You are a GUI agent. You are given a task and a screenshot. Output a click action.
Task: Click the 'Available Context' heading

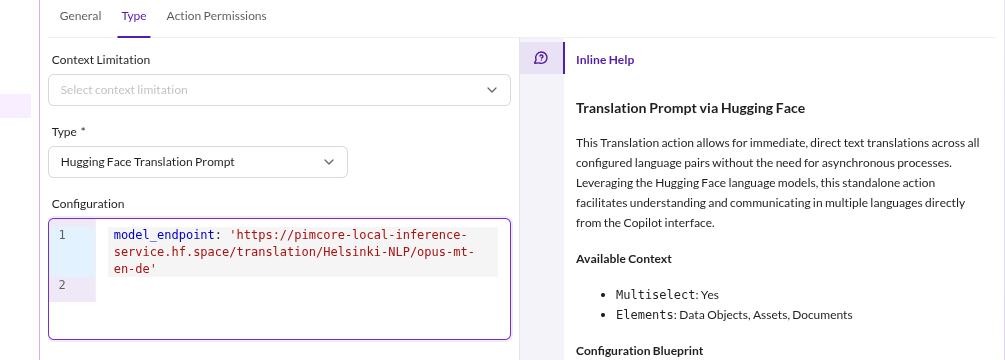(624, 259)
